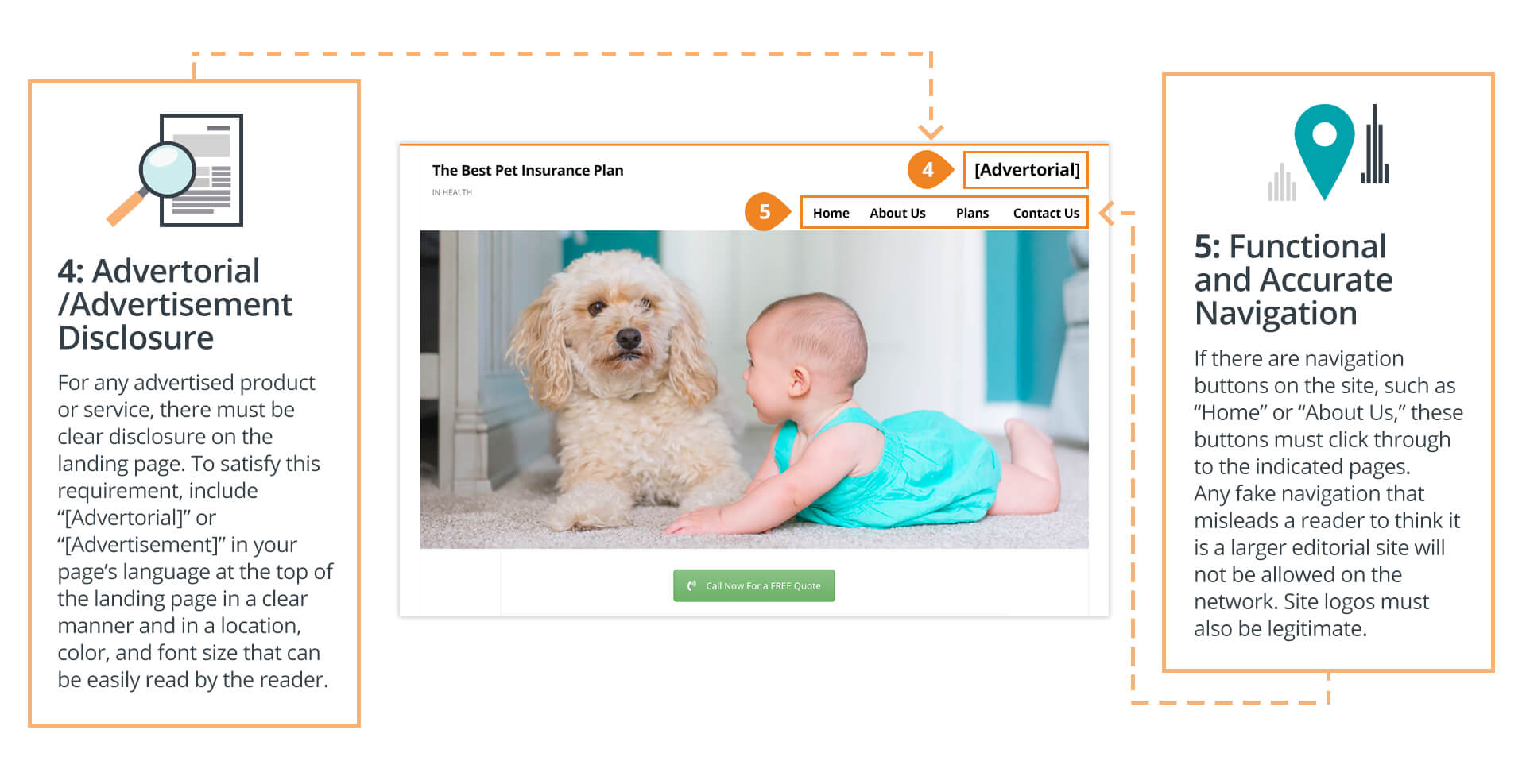Click the orange down arrow above Advertorial

pyautogui.click(x=931, y=131)
